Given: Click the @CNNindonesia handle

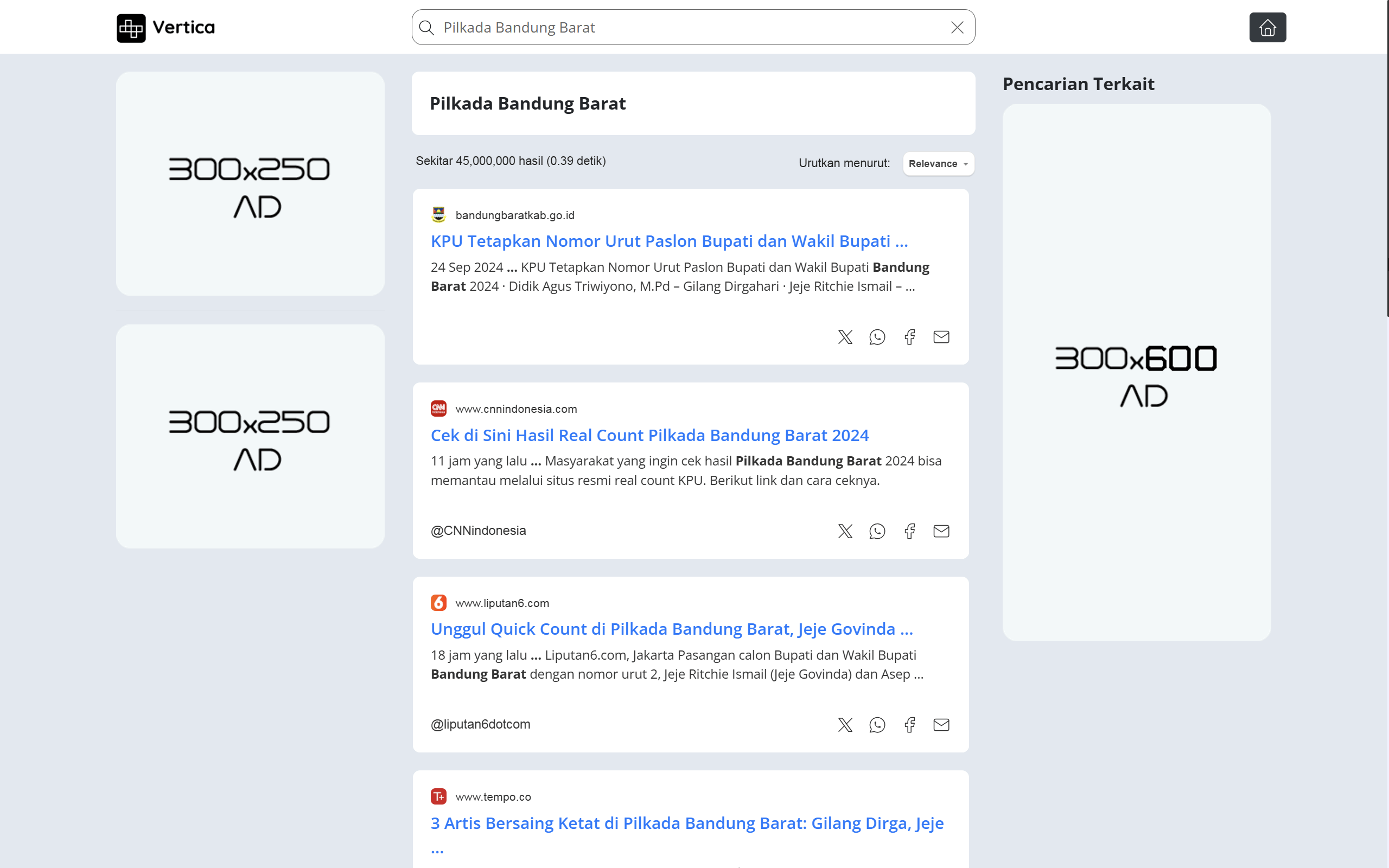Looking at the screenshot, I should tap(478, 531).
